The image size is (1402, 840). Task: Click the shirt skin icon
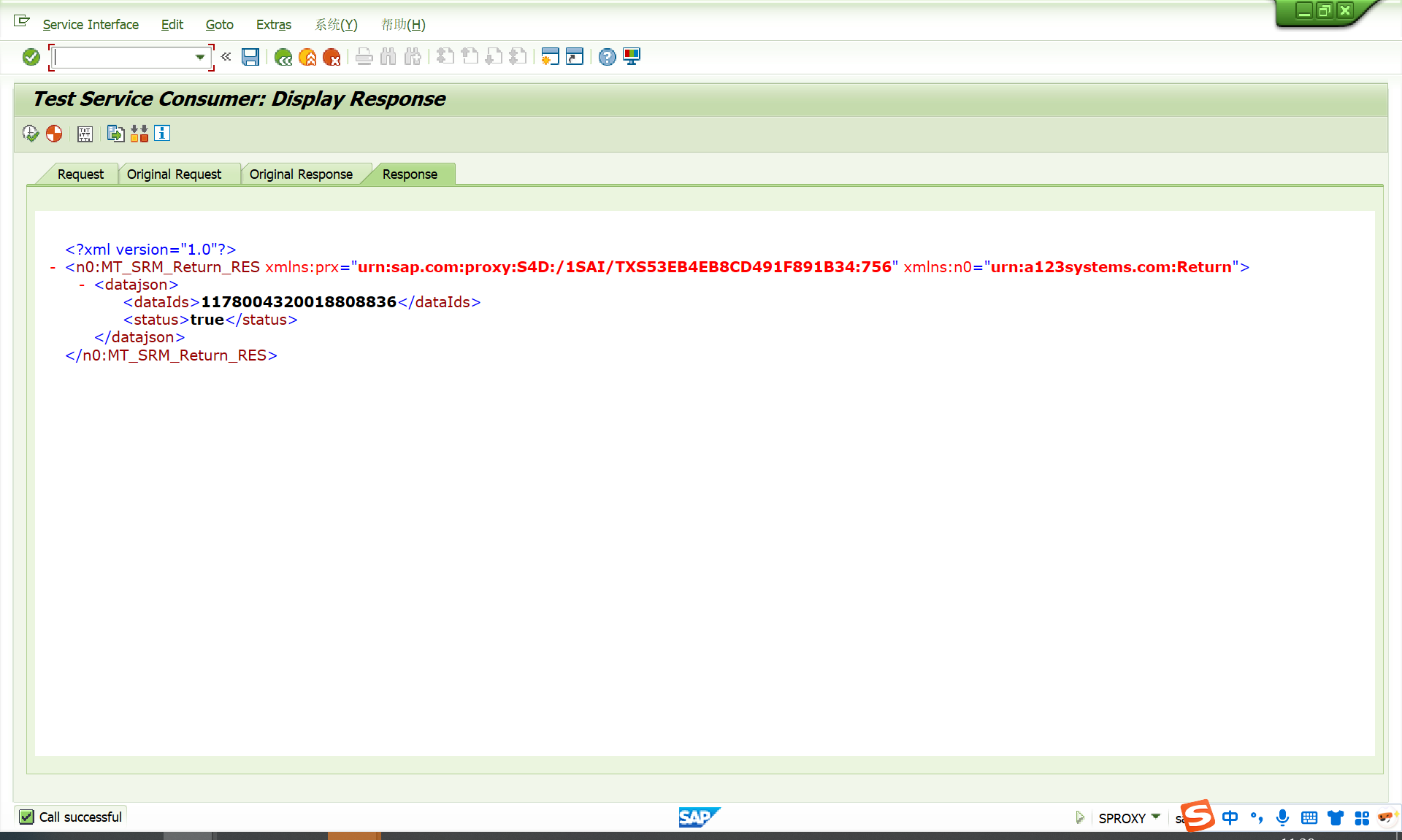(1336, 818)
